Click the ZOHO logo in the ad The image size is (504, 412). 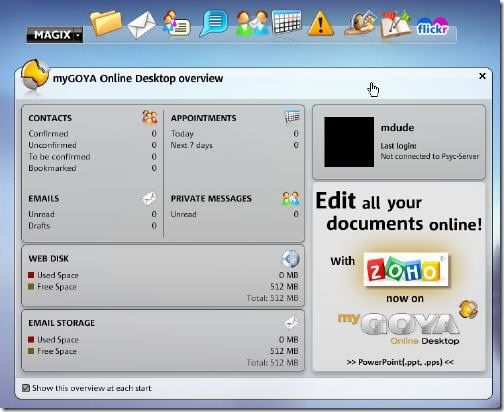tap(406, 269)
